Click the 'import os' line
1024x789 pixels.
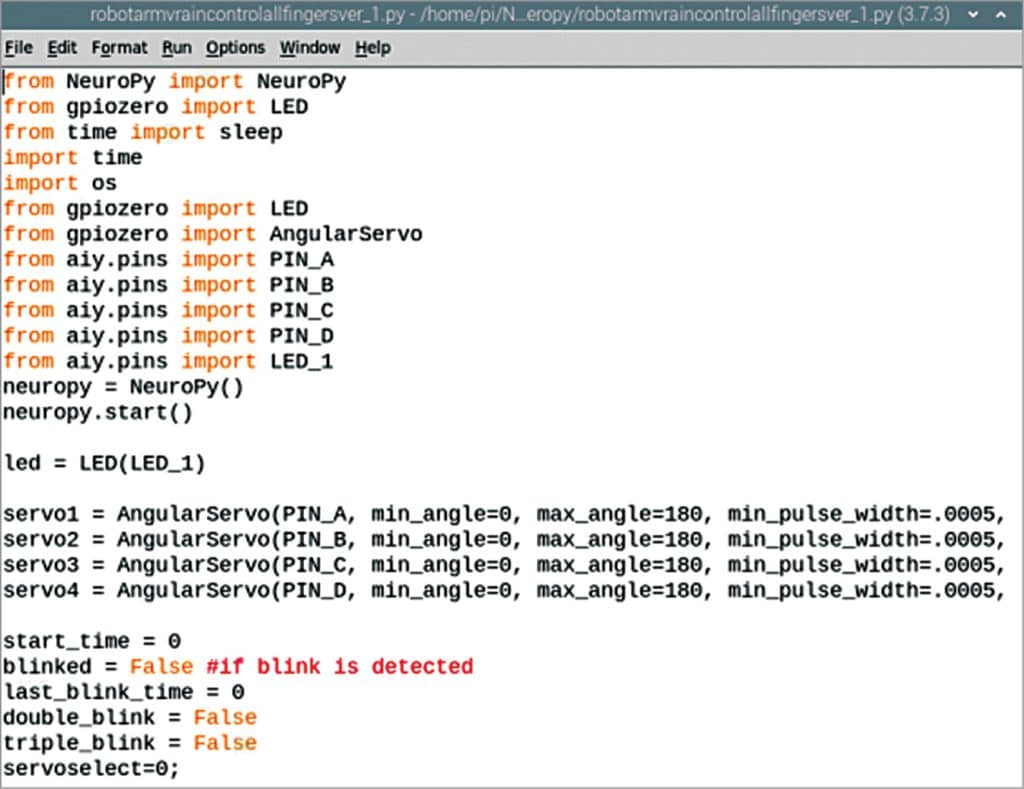(x=60, y=183)
